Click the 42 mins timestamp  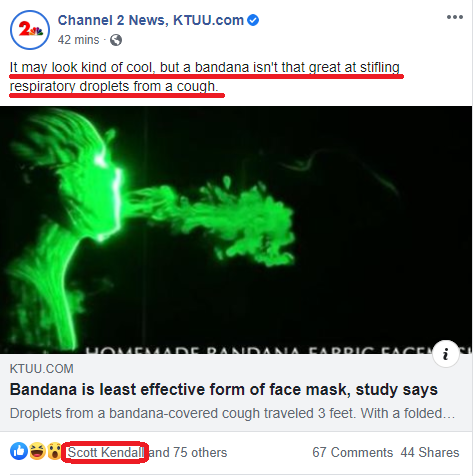78,40
